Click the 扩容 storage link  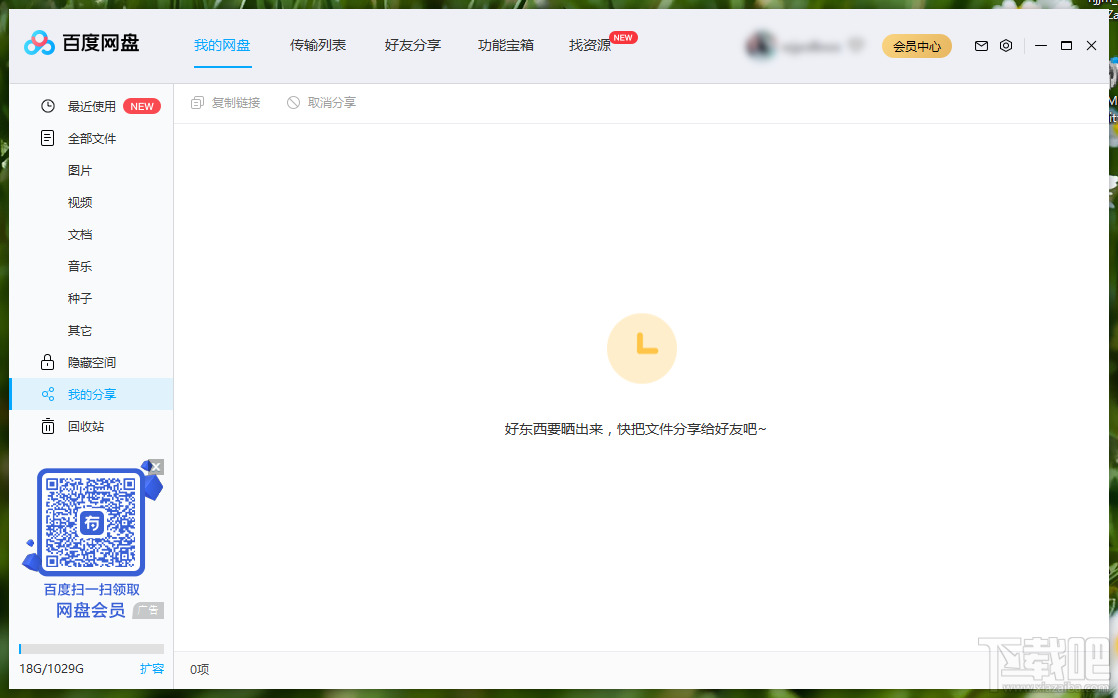pos(152,669)
